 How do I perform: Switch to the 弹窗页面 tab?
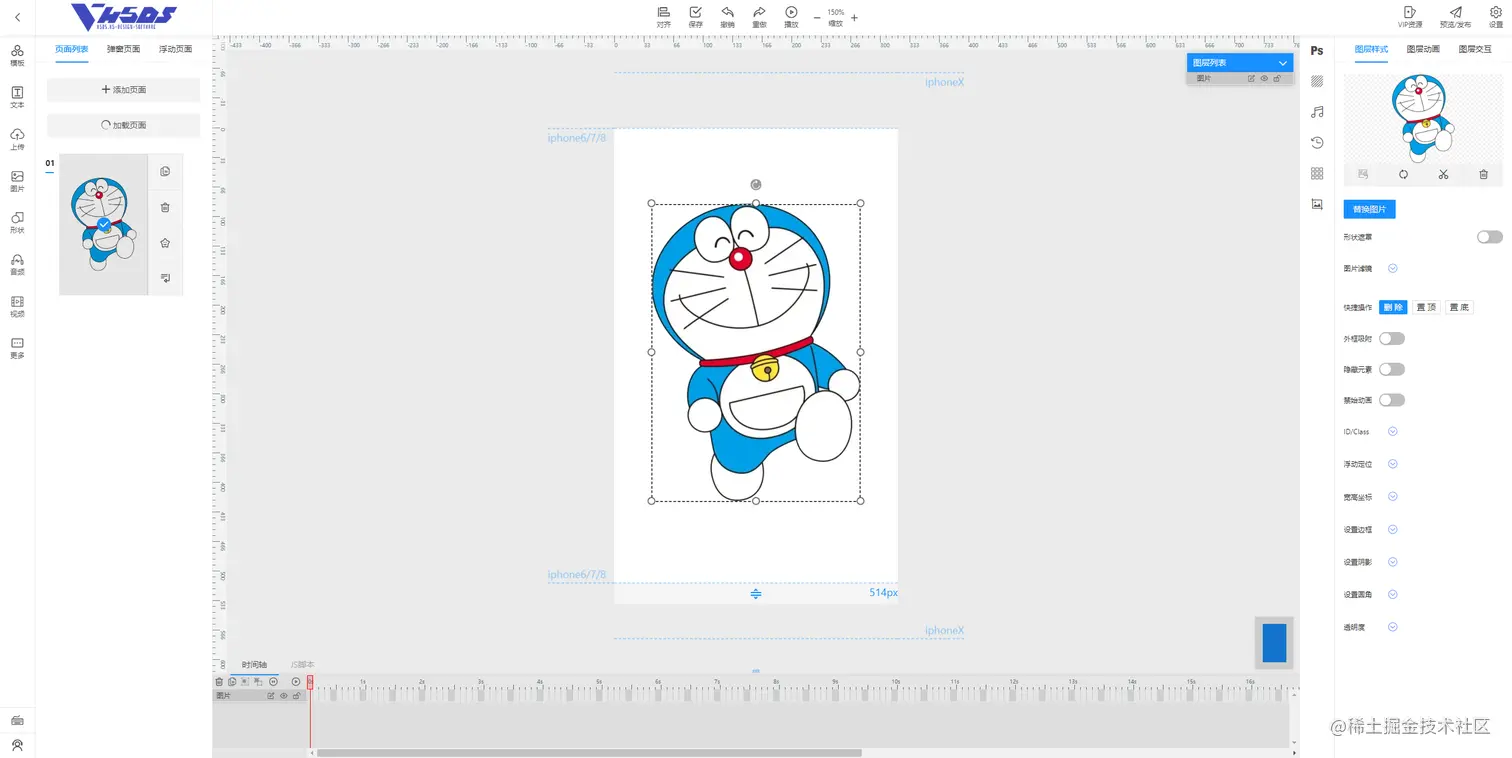[x=124, y=49]
